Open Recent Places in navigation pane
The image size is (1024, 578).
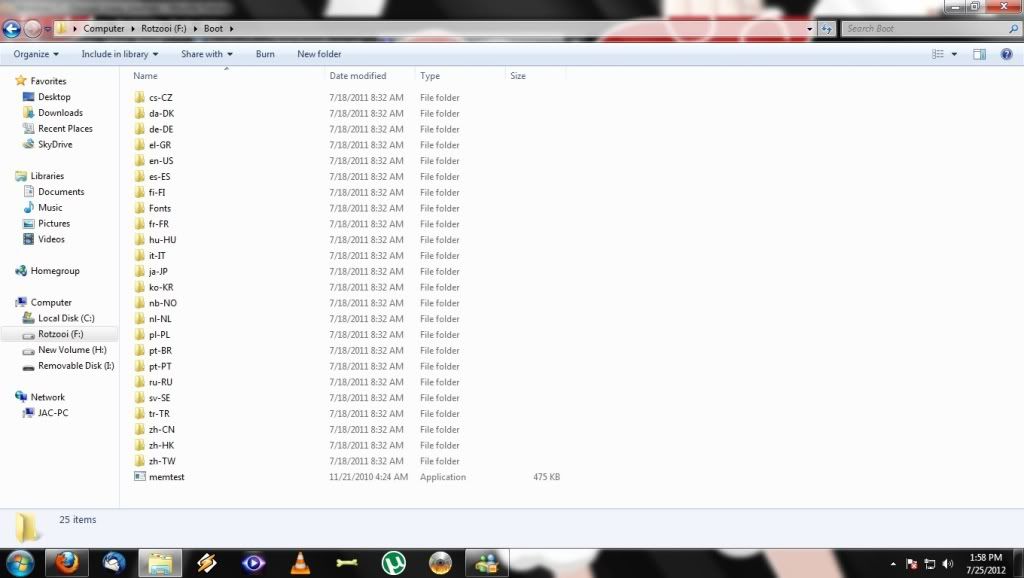(x=65, y=129)
